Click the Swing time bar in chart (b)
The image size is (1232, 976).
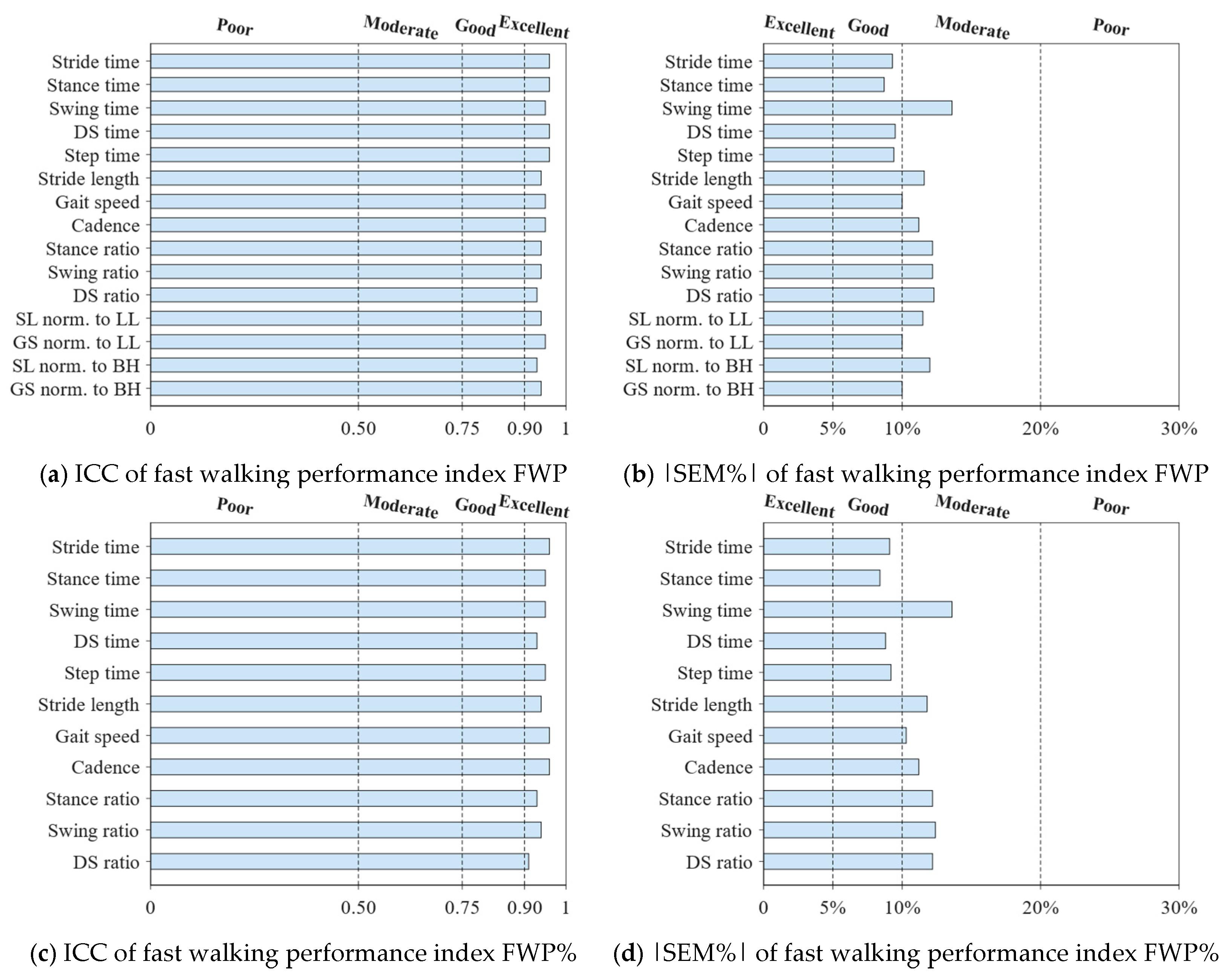(857, 108)
